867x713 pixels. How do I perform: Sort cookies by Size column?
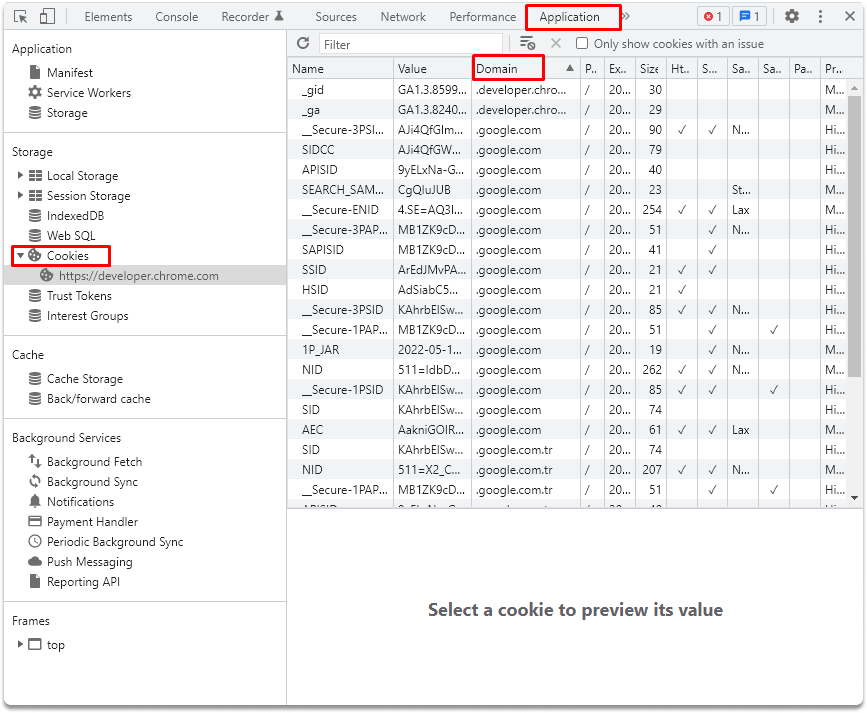tap(650, 69)
